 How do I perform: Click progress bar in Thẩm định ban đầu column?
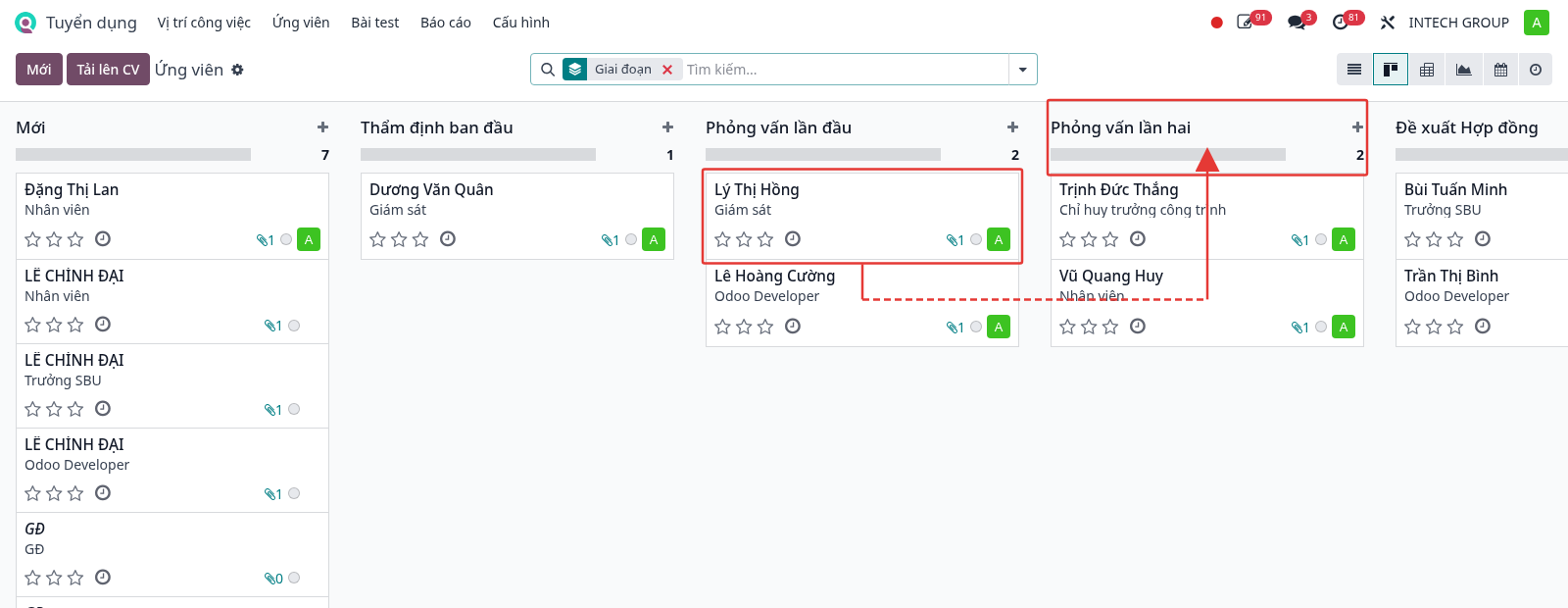478,155
